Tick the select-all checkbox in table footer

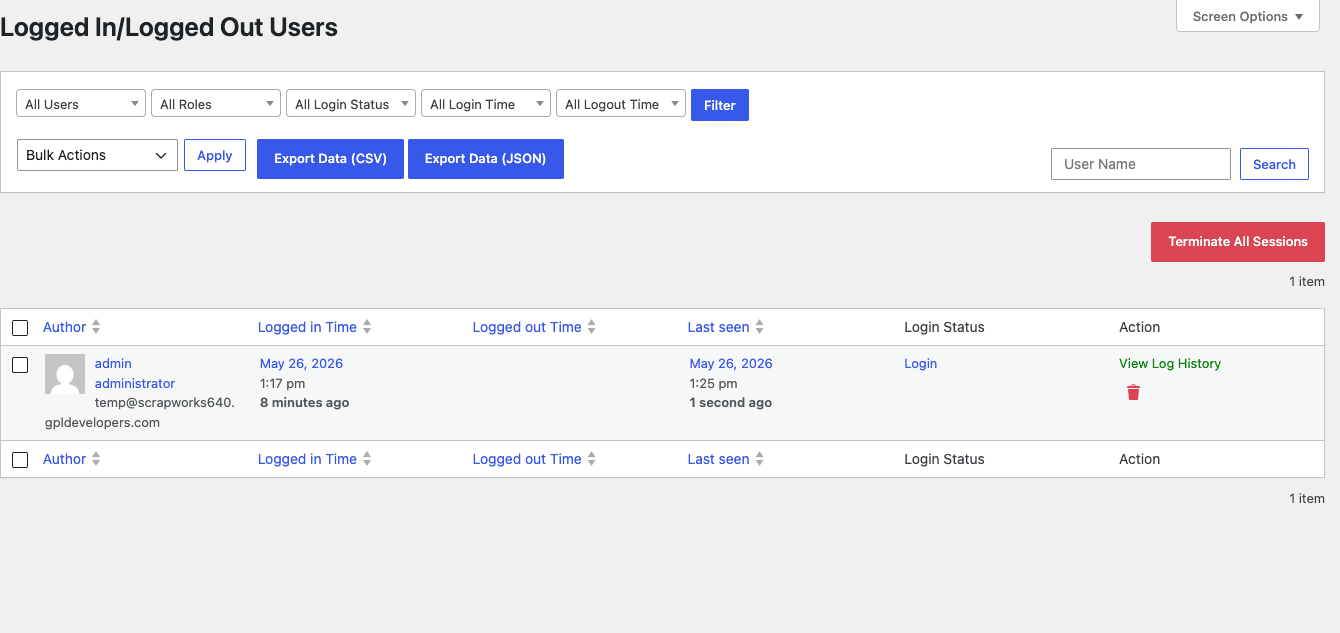[20, 460]
